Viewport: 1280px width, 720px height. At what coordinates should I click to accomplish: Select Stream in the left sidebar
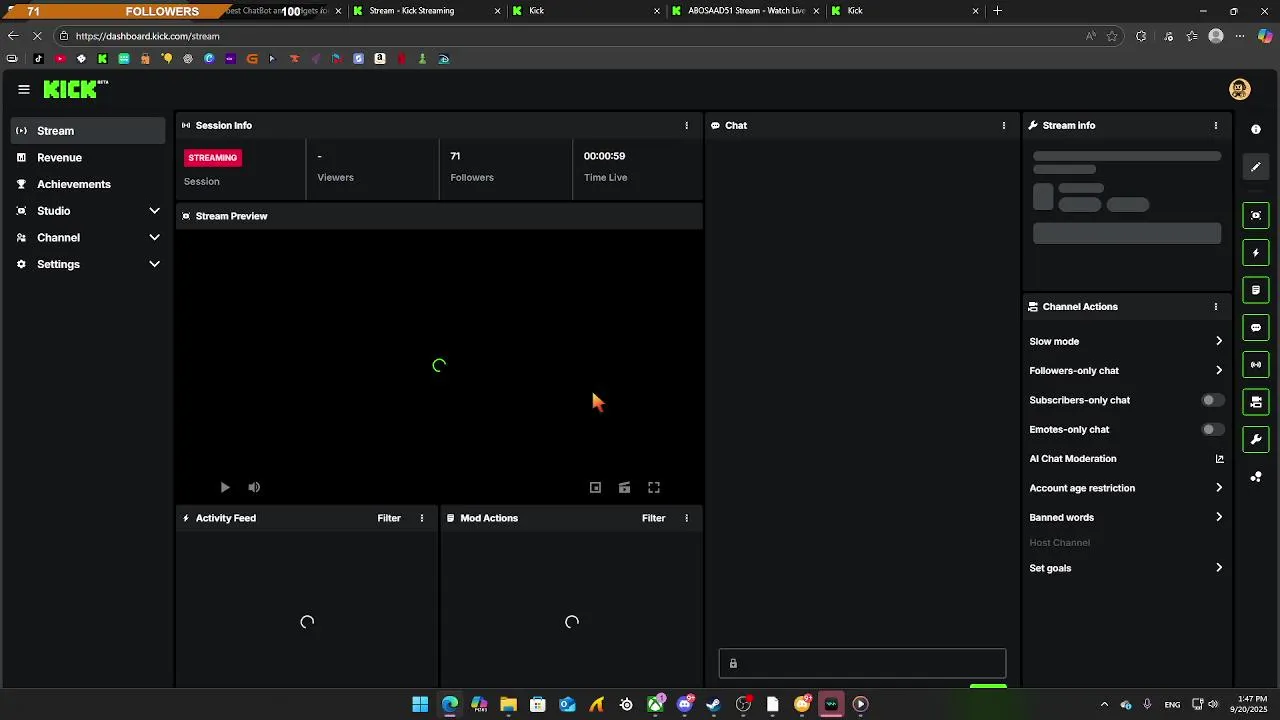pyautogui.click(x=88, y=131)
